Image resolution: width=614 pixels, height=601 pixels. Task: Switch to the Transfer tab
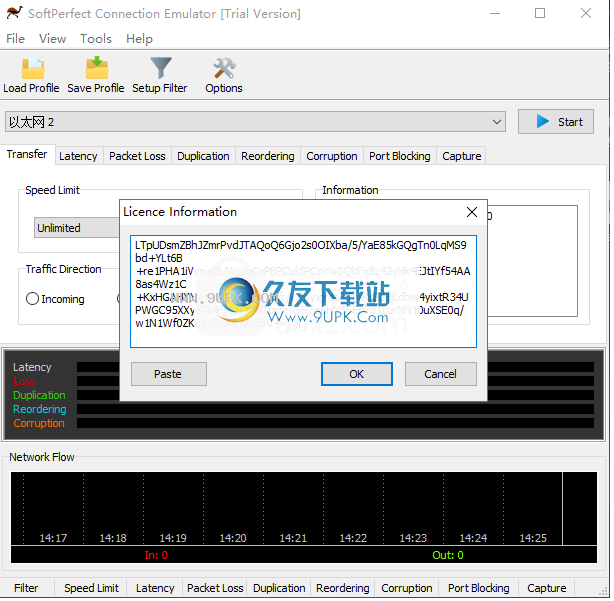point(27,155)
